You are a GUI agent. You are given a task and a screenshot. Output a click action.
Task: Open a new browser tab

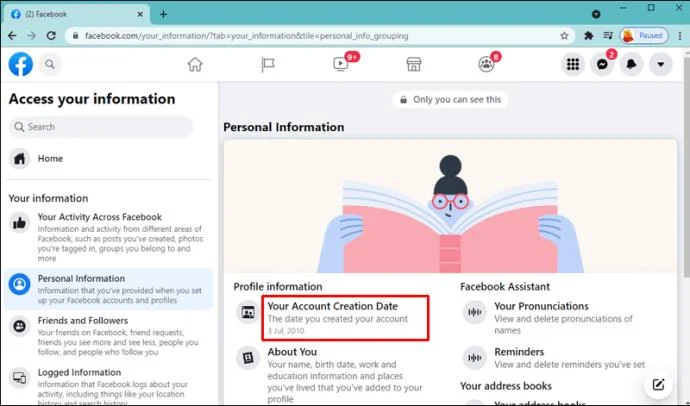[163, 14]
